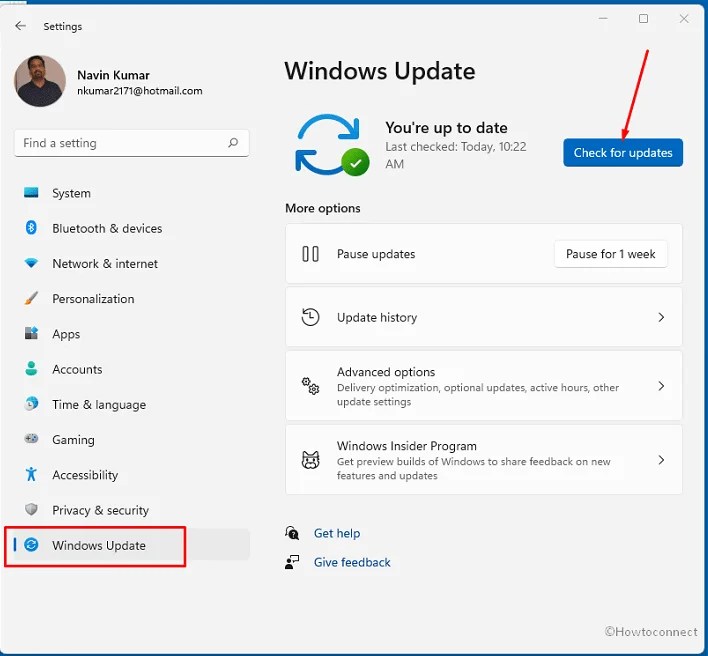Expand Advanced options chevron
The image size is (708, 656).
tap(661, 386)
